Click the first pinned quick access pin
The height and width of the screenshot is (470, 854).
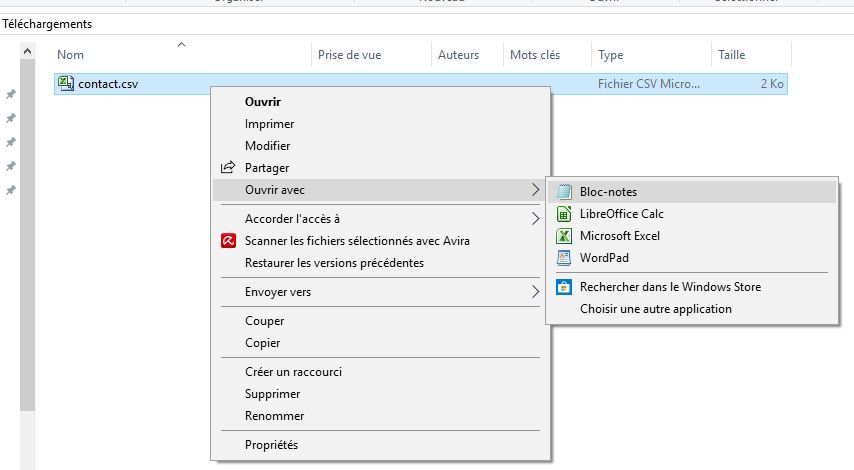tap(11, 95)
